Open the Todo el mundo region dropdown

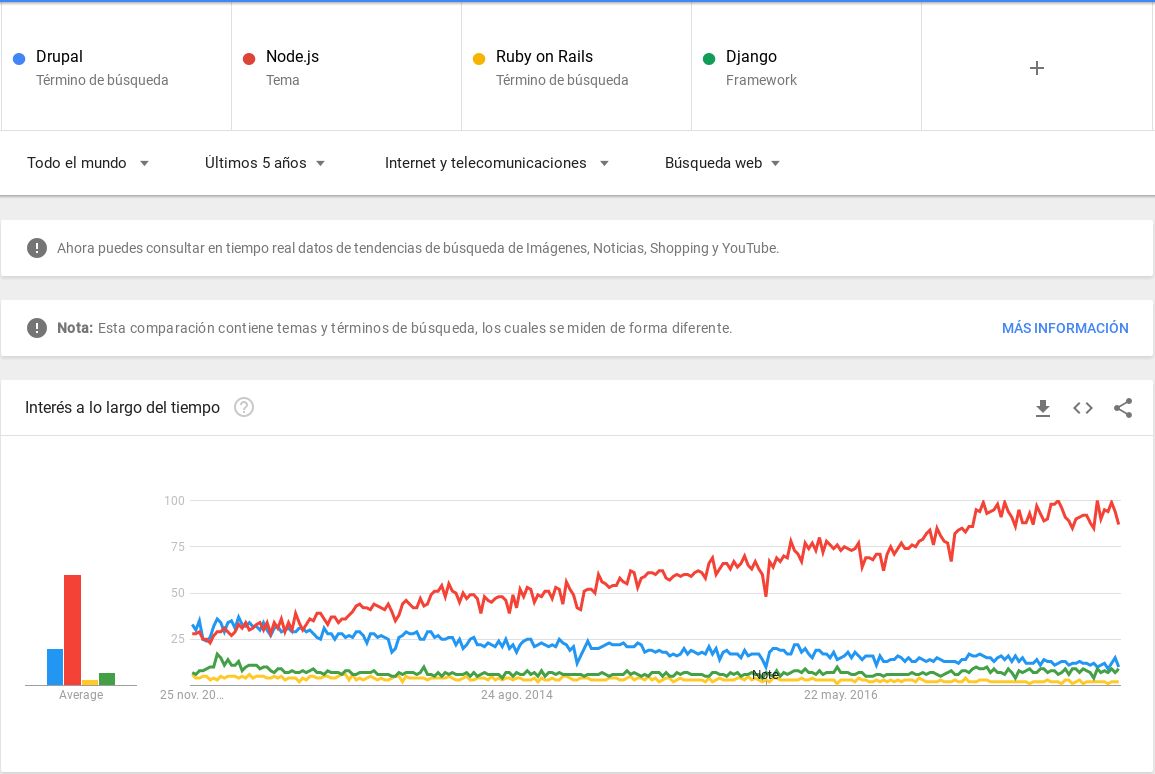click(x=88, y=162)
